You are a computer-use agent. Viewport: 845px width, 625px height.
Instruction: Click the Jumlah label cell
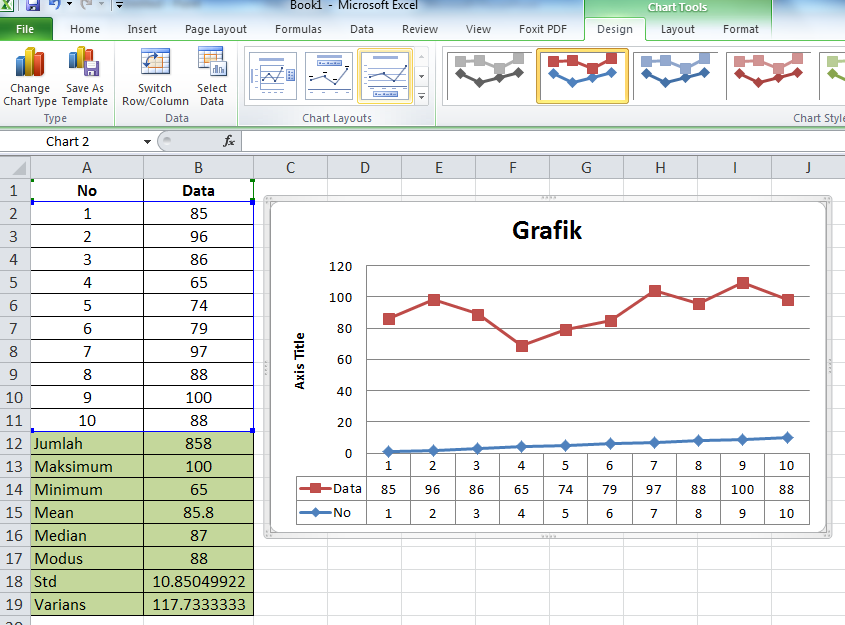(87, 443)
